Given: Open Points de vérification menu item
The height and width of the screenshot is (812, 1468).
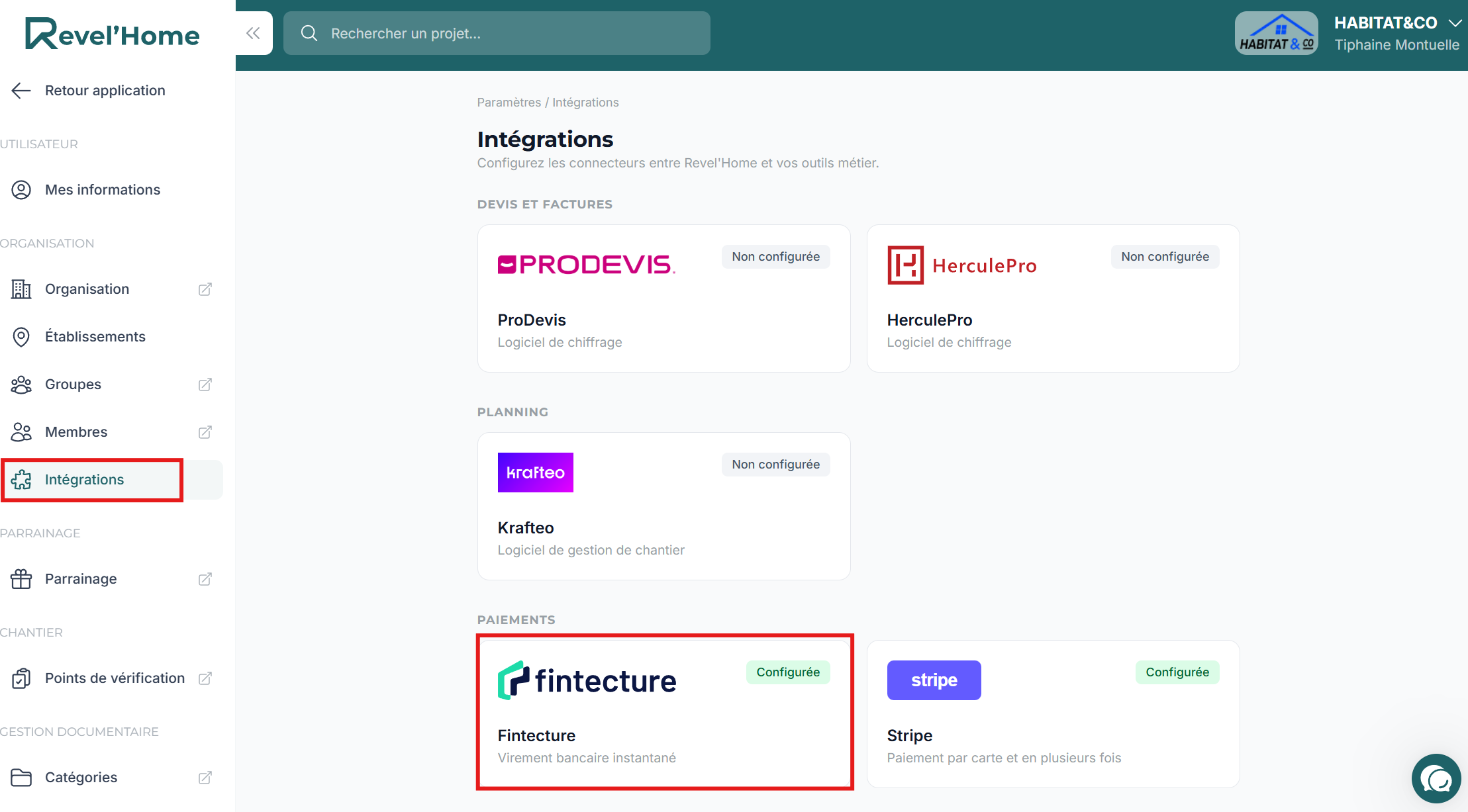Looking at the screenshot, I should (113, 678).
